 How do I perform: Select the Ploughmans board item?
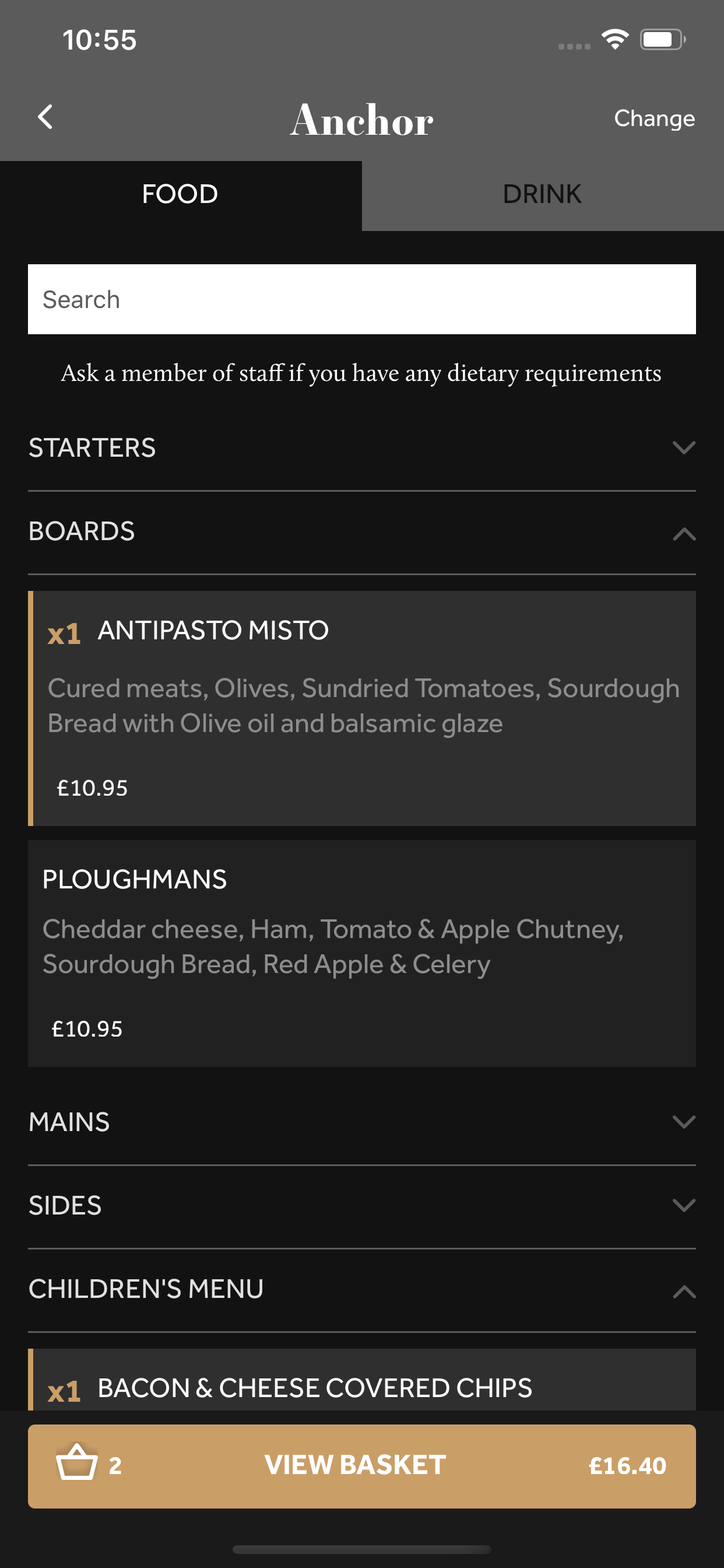coord(362,953)
